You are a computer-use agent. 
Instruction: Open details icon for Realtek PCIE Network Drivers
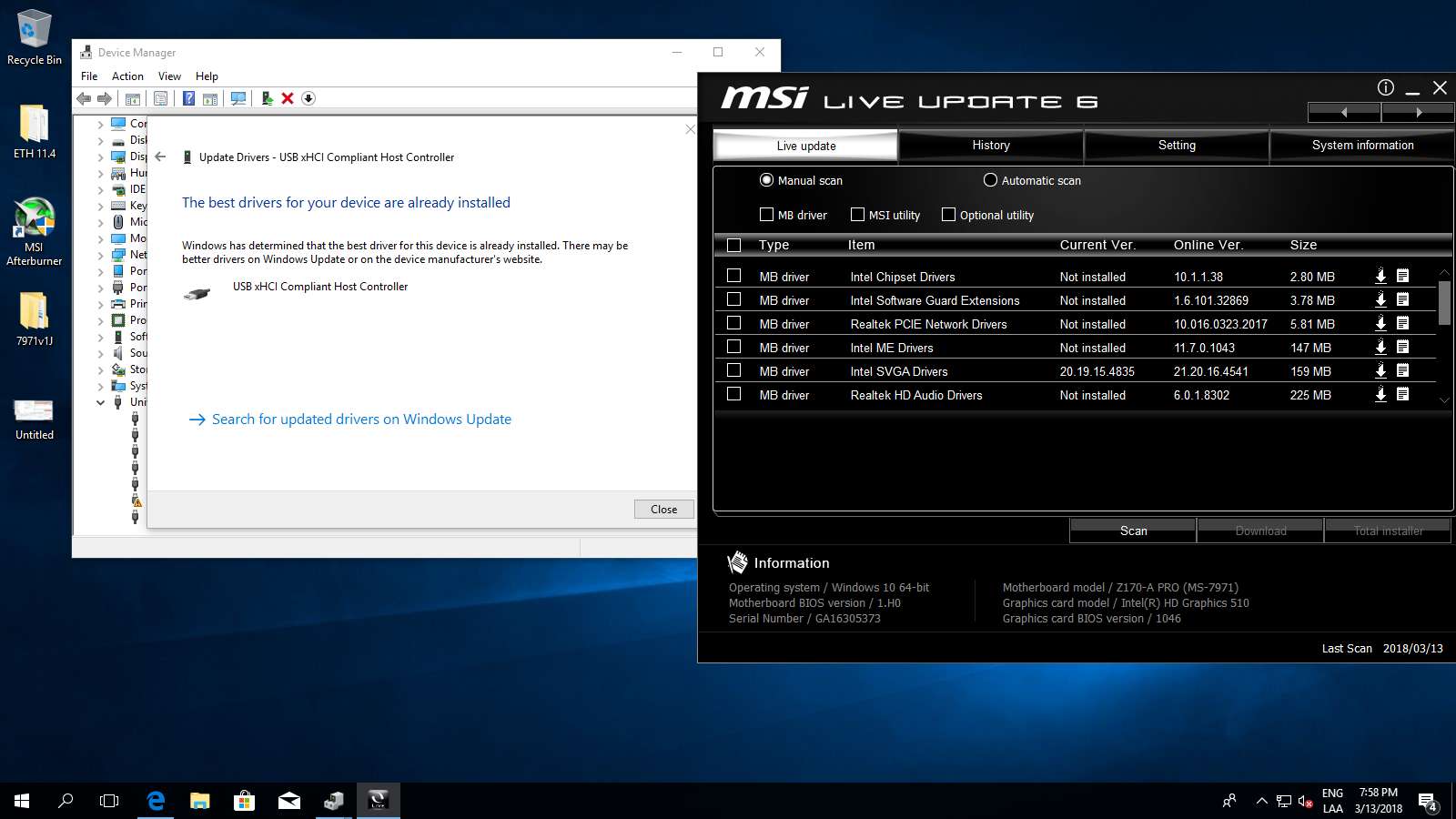coord(1402,323)
